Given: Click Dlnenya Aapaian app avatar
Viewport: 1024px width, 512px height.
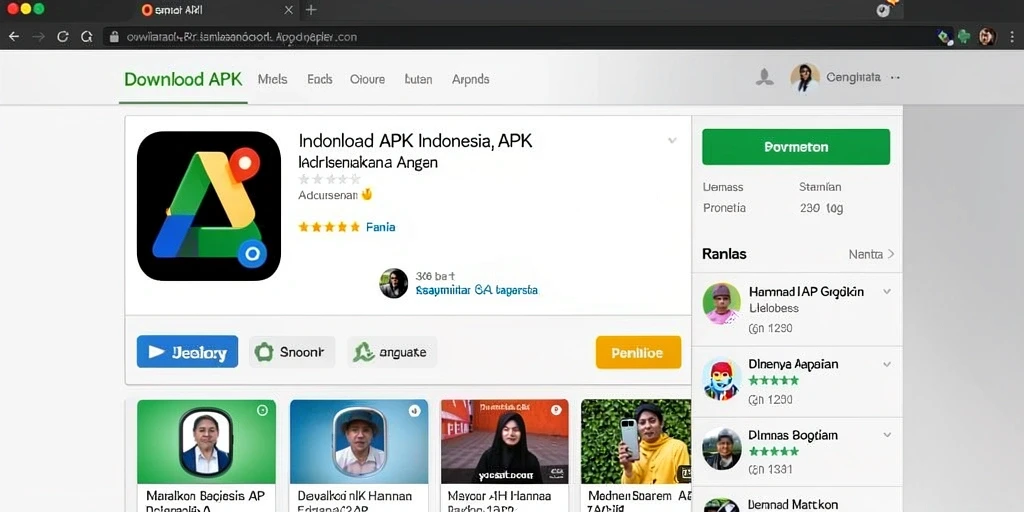Looking at the screenshot, I should tap(722, 379).
